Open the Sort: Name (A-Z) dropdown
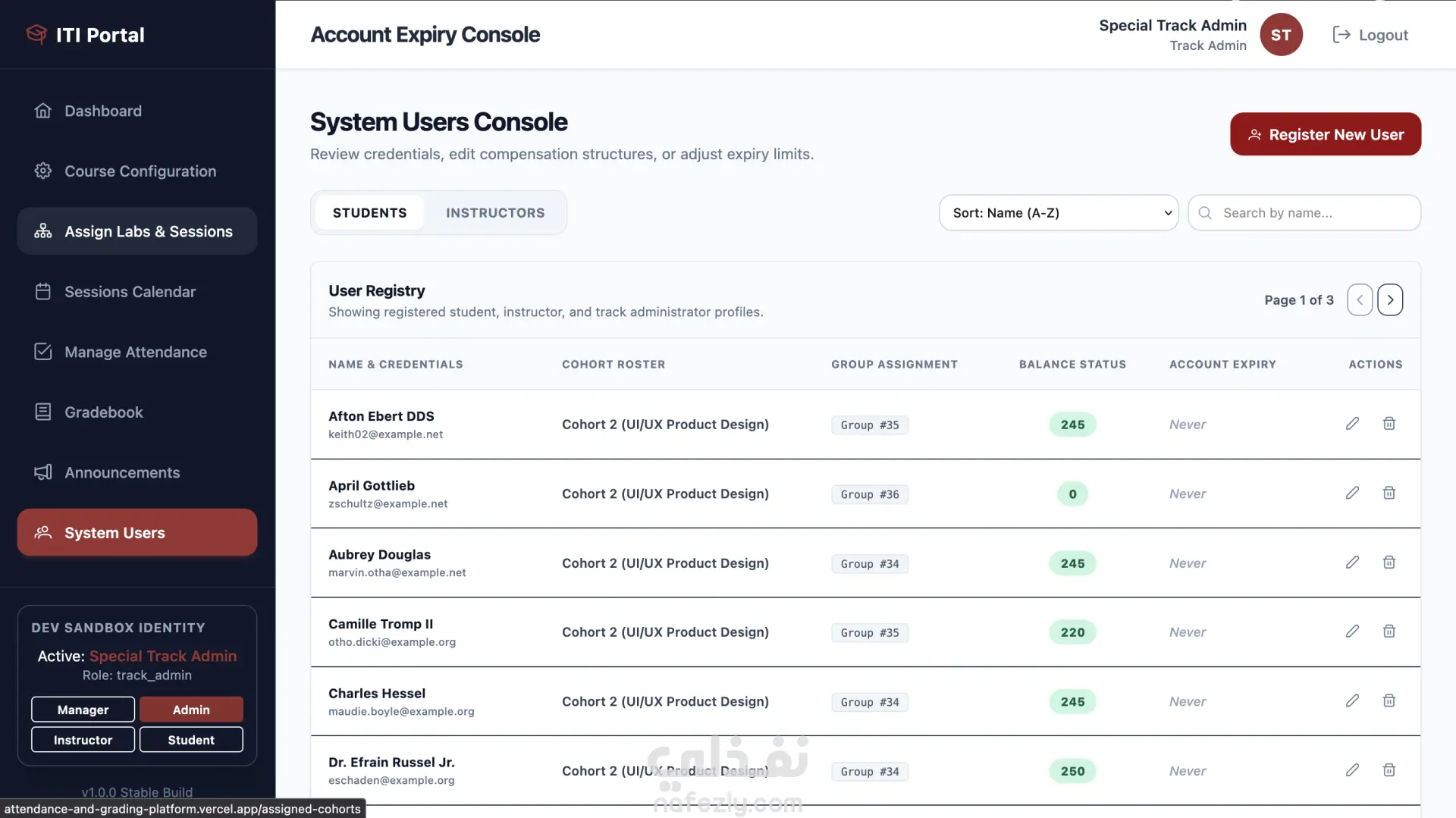This screenshot has height=818, width=1456. point(1059,213)
